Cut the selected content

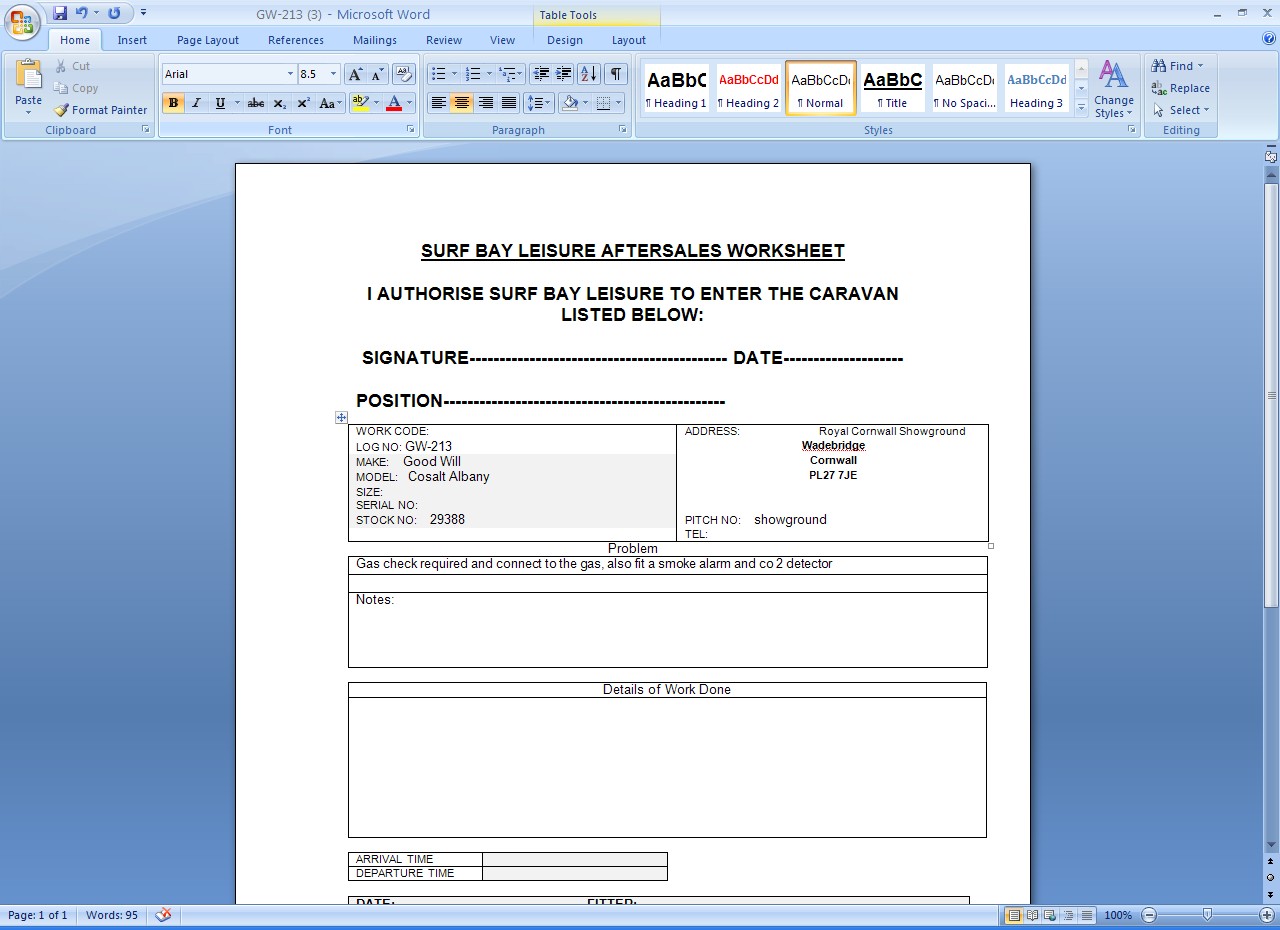coord(72,66)
